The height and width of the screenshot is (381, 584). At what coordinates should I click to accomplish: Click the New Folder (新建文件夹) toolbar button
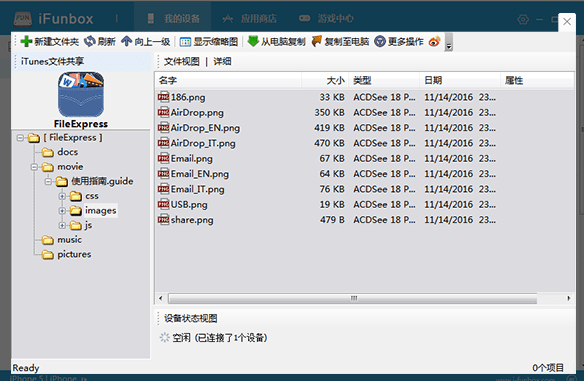(x=50, y=41)
